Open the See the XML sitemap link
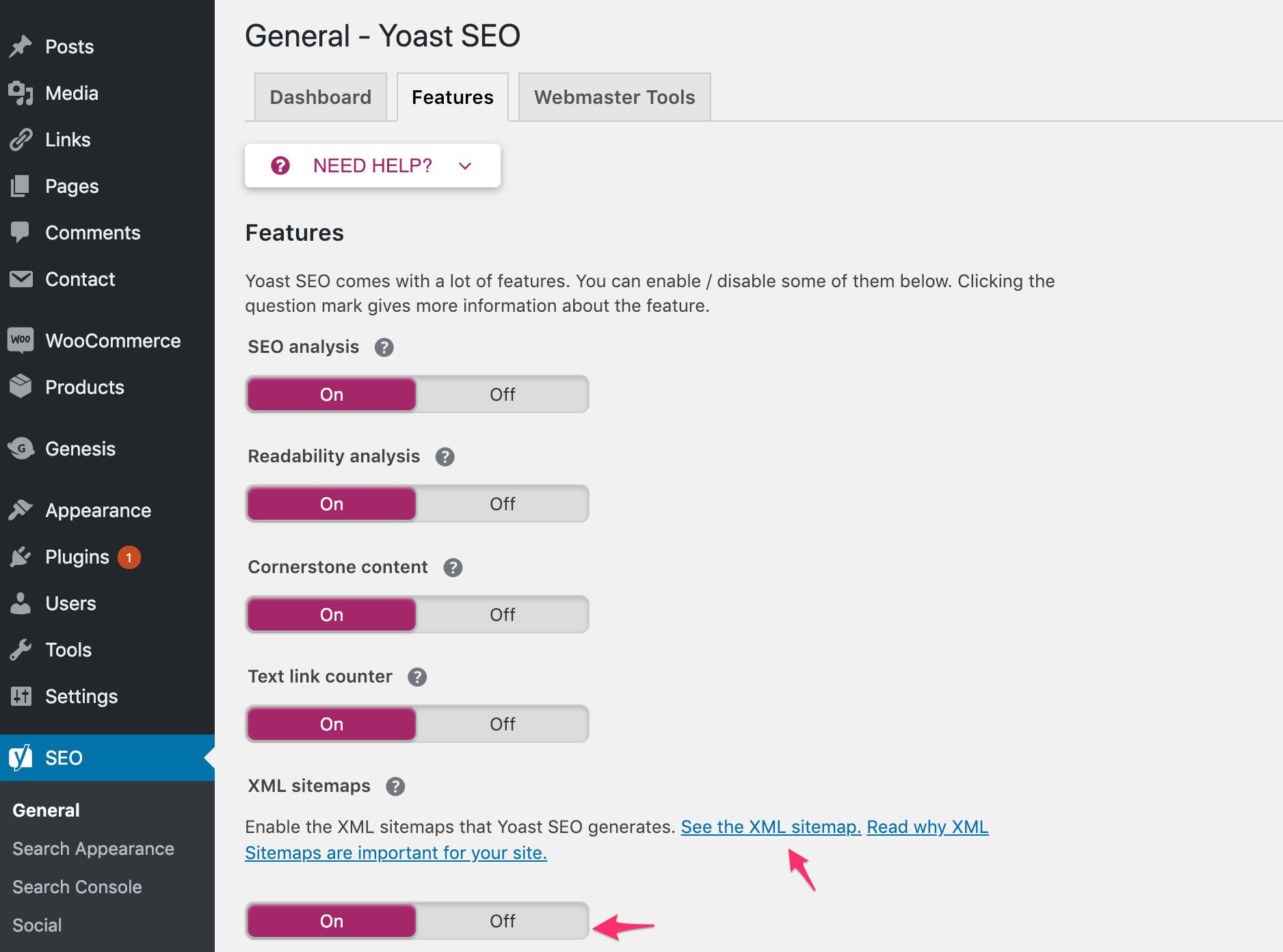Viewport: 1283px width, 952px height. (770, 827)
